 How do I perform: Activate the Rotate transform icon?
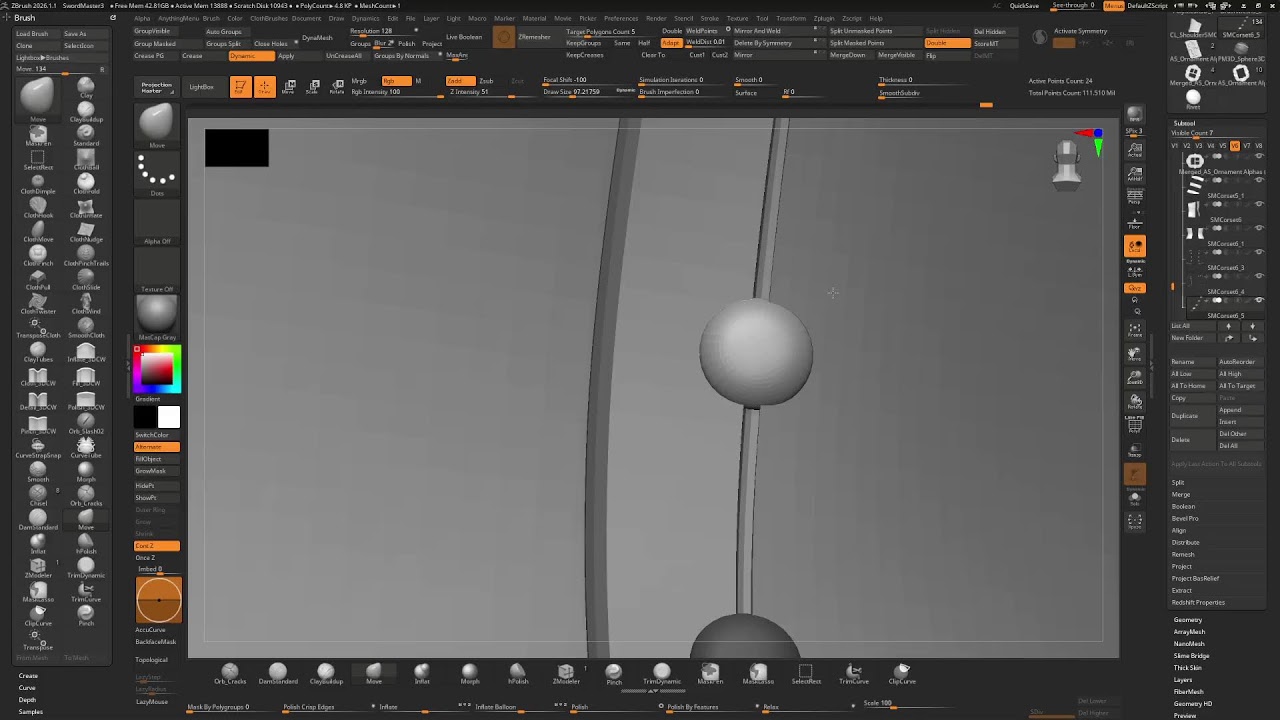click(x=337, y=87)
